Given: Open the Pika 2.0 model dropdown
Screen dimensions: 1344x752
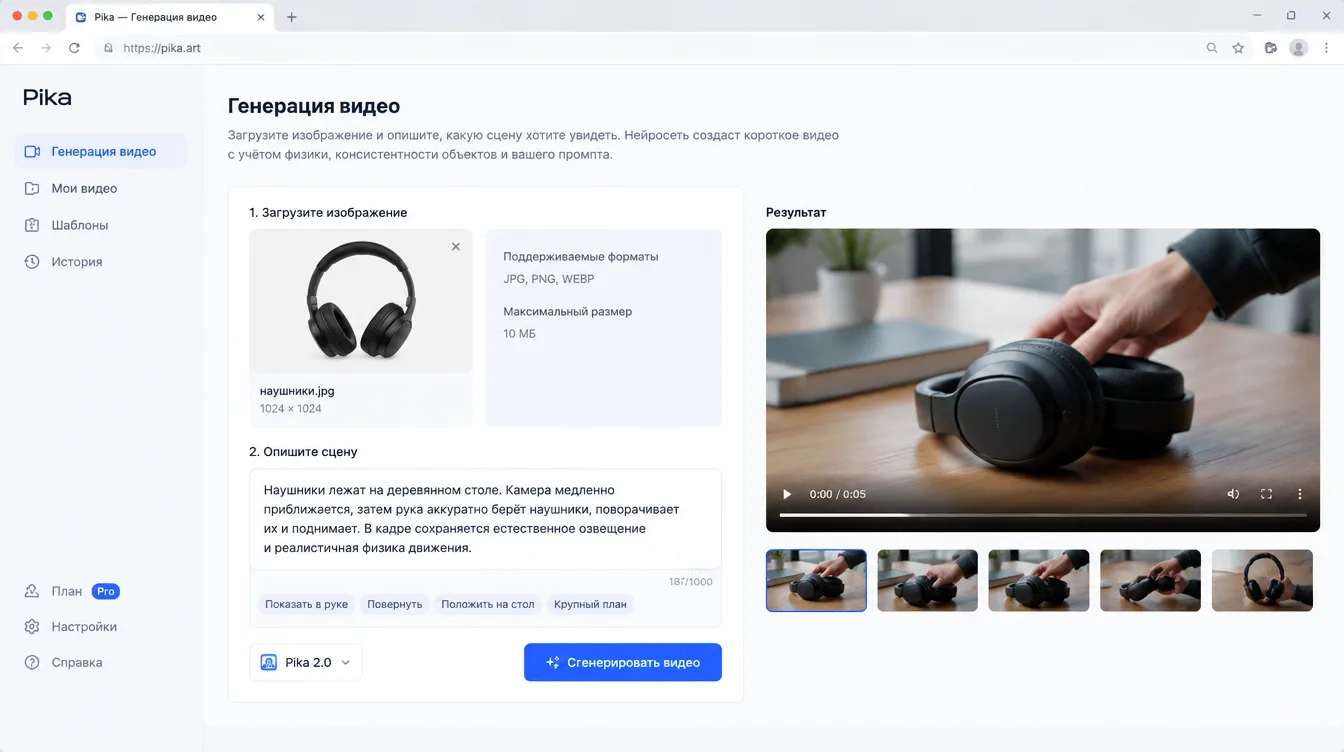Looking at the screenshot, I should click(306, 662).
